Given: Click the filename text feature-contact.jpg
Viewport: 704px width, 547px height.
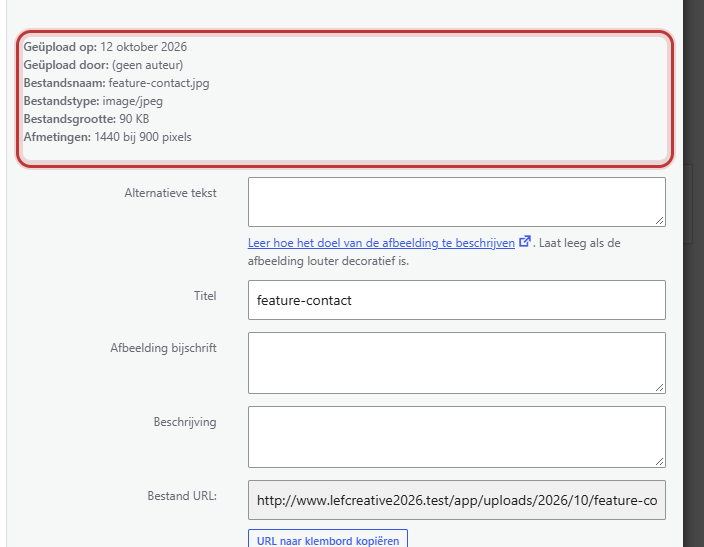Looking at the screenshot, I should coord(159,83).
